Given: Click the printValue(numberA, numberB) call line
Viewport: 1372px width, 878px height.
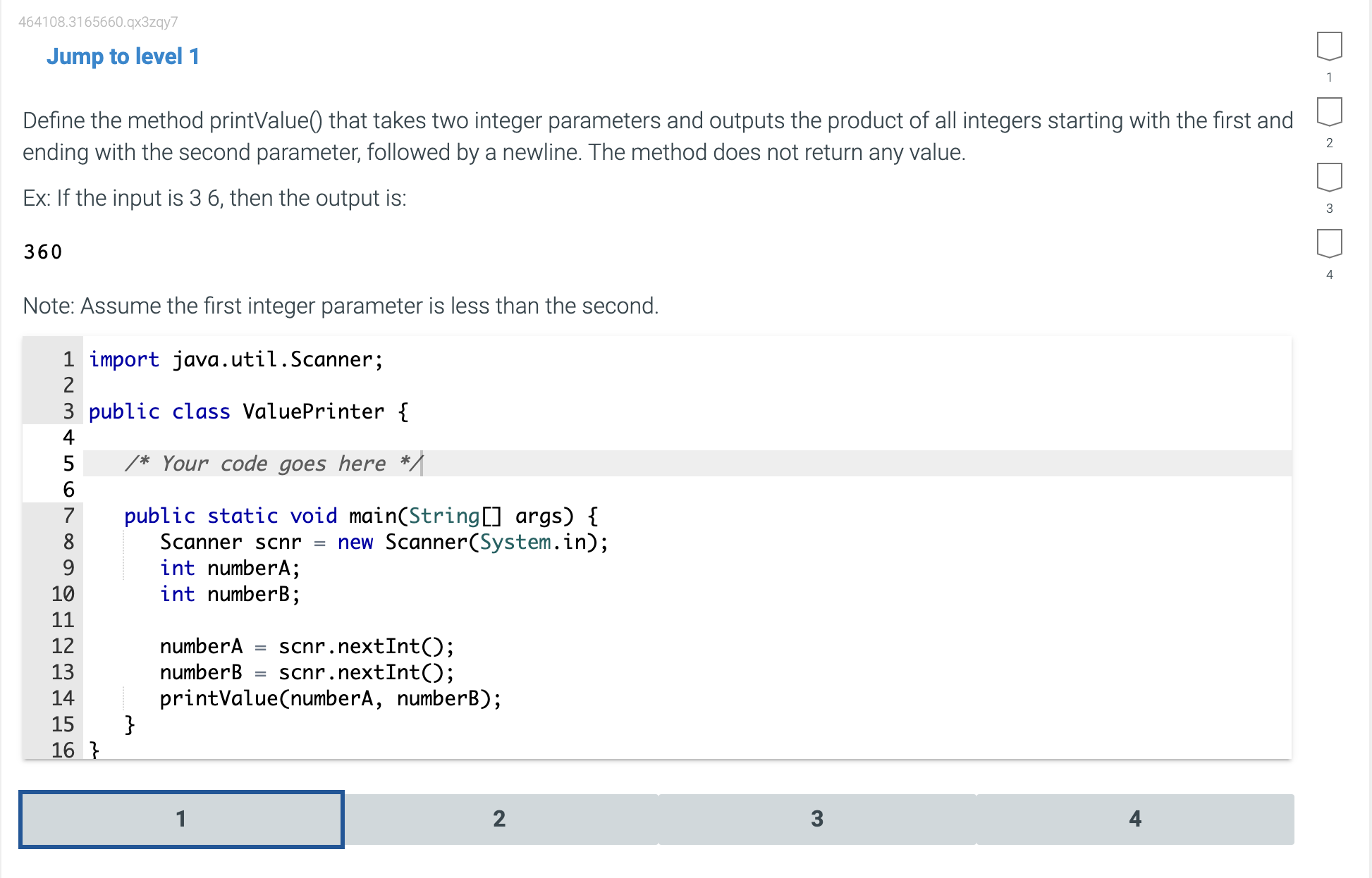Looking at the screenshot, I should tap(330, 698).
